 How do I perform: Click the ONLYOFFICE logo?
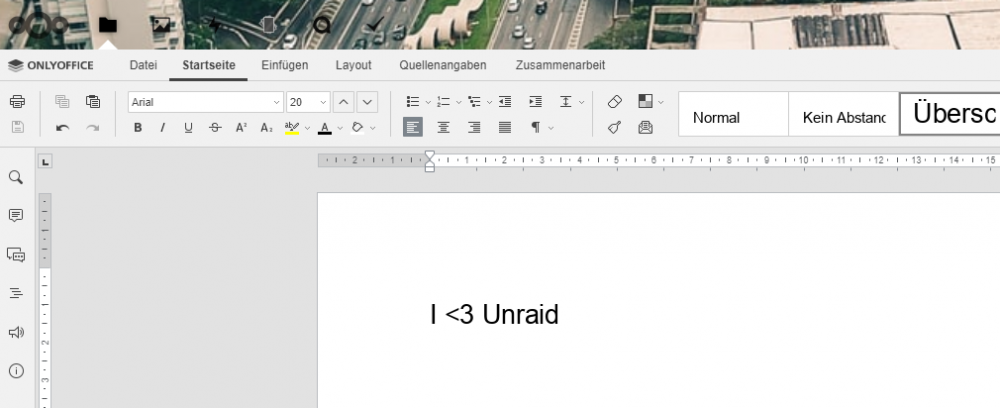point(51,65)
